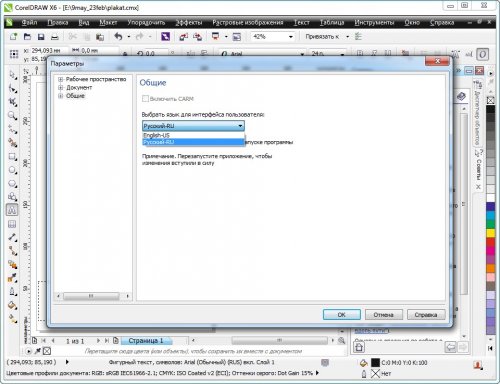The image size is (500, 384).
Task: Pick the blue swatch in palette
Action: coord(490,207)
